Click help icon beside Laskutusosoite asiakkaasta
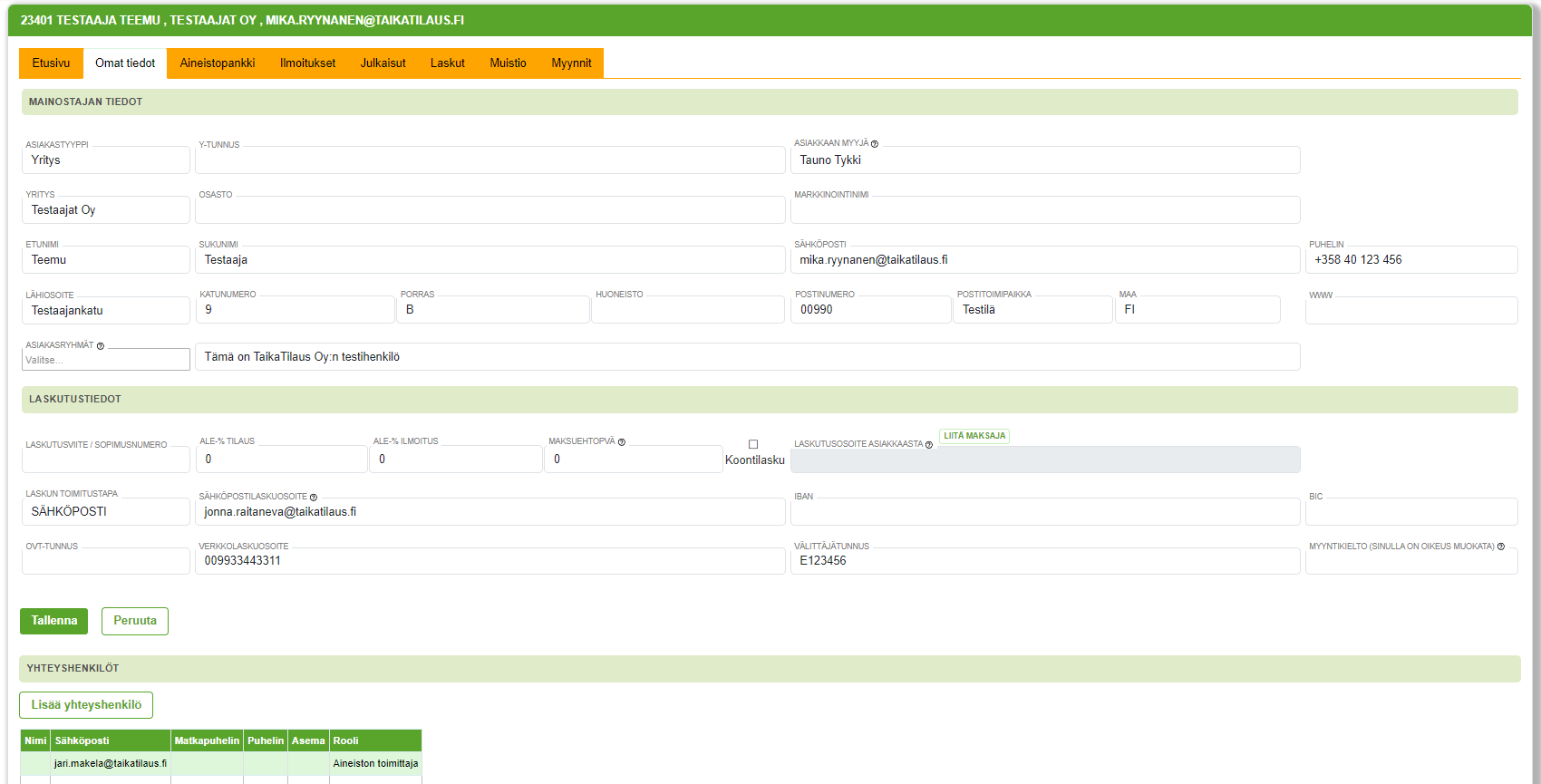The width and height of the screenshot is (1541, 784). (929, 445)
